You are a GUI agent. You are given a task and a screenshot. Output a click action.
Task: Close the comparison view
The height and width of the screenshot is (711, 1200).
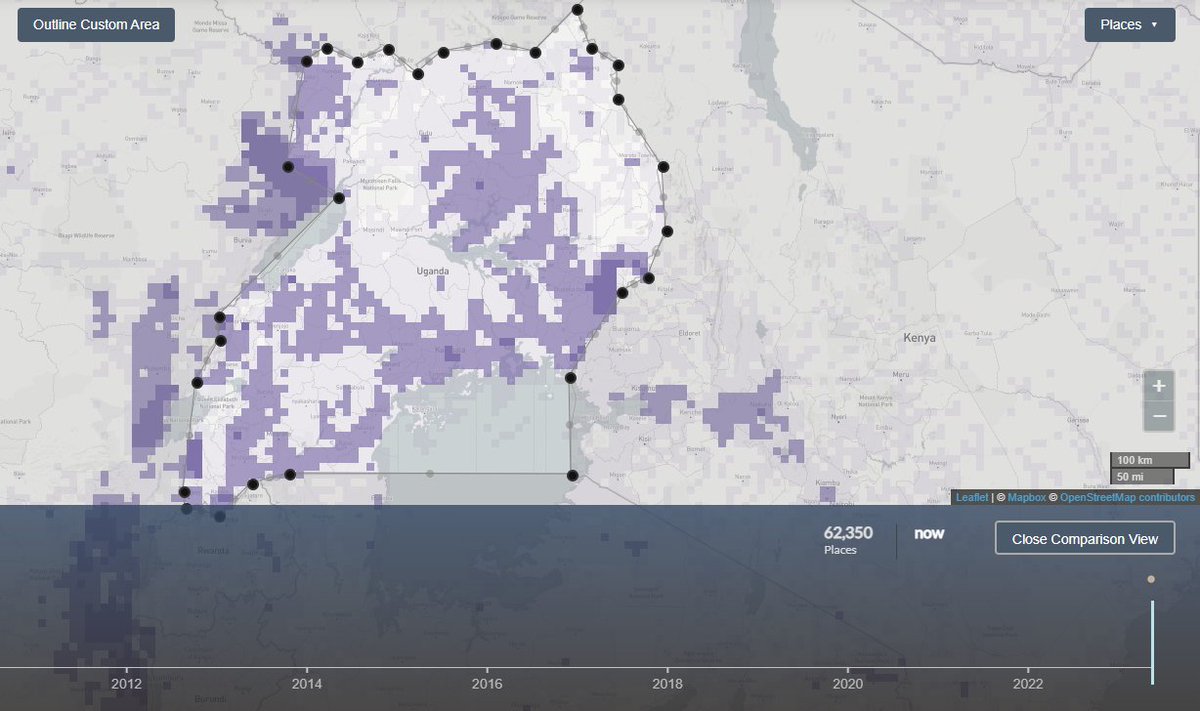[x=1085, y=538]
